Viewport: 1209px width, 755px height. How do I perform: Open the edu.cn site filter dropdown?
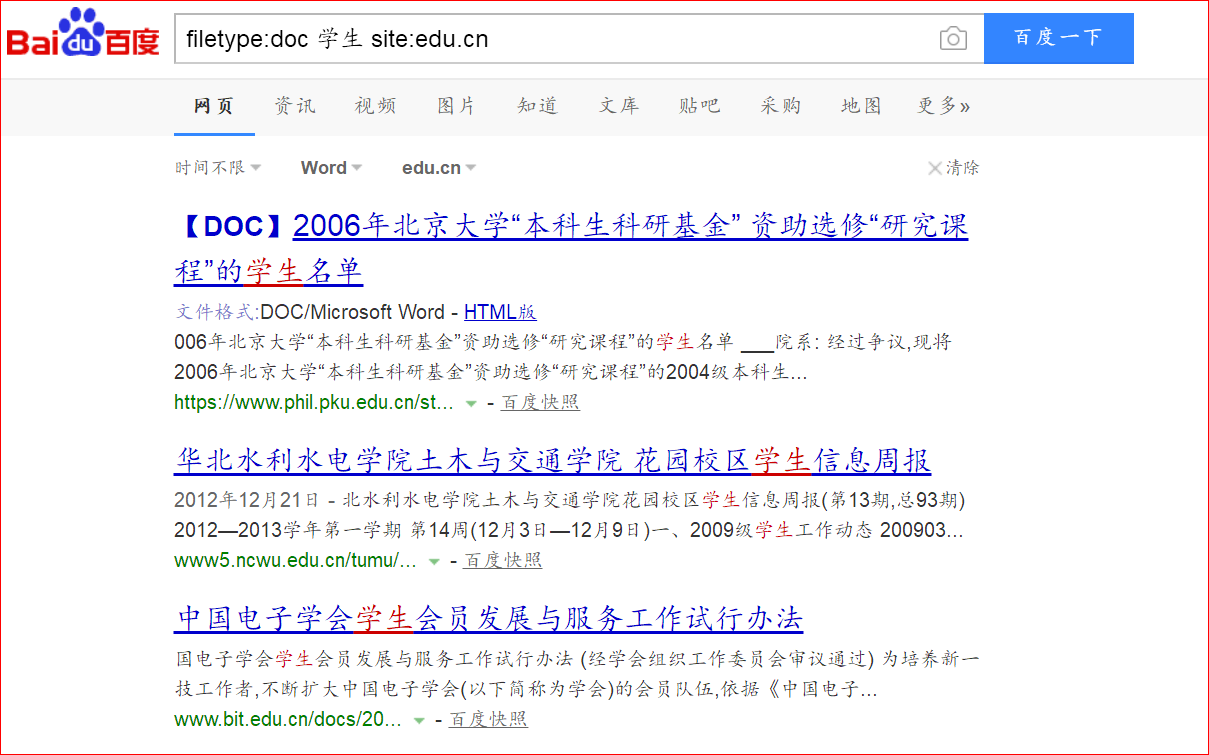click(x=439, y=168)
